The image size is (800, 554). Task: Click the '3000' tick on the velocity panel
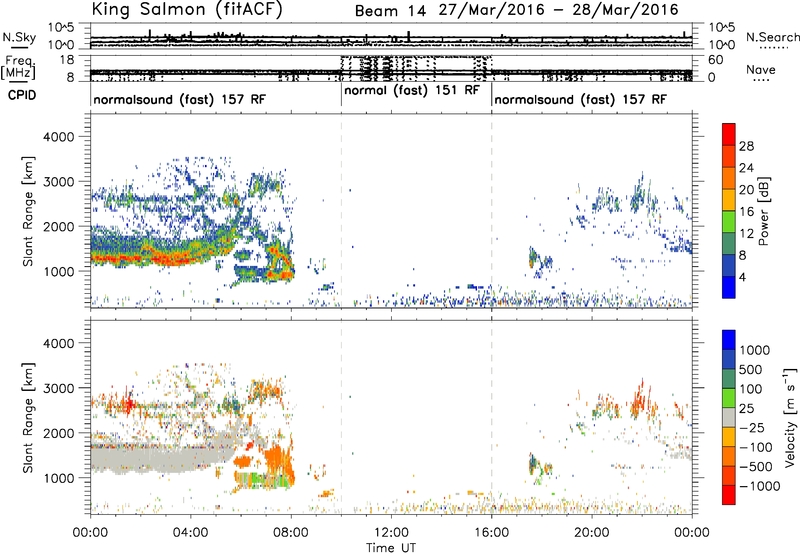tap(58, 388)
